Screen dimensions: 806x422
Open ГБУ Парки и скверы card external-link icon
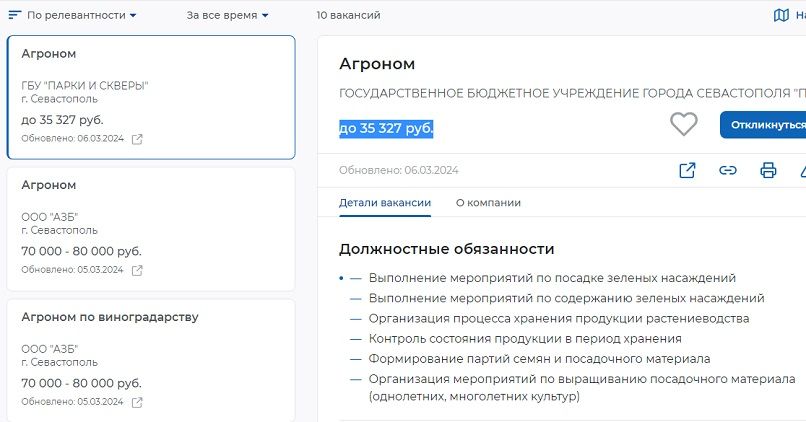(137, 139)
